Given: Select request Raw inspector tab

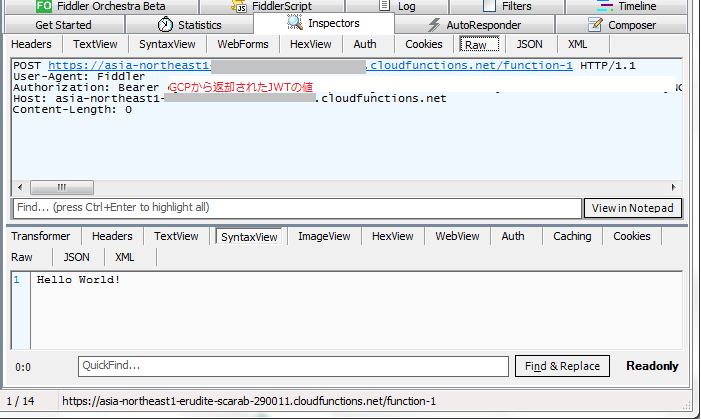Looking at the screenshot, I should (x=479, y=45).
